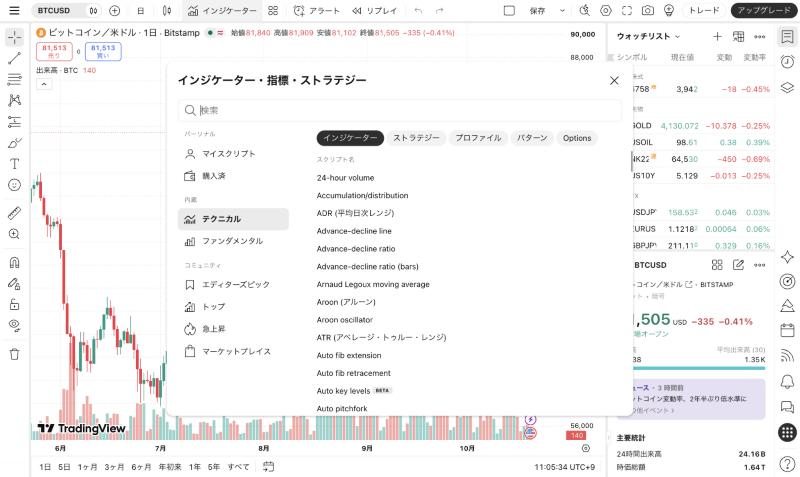Open the Fibonacci tools group

14,79
